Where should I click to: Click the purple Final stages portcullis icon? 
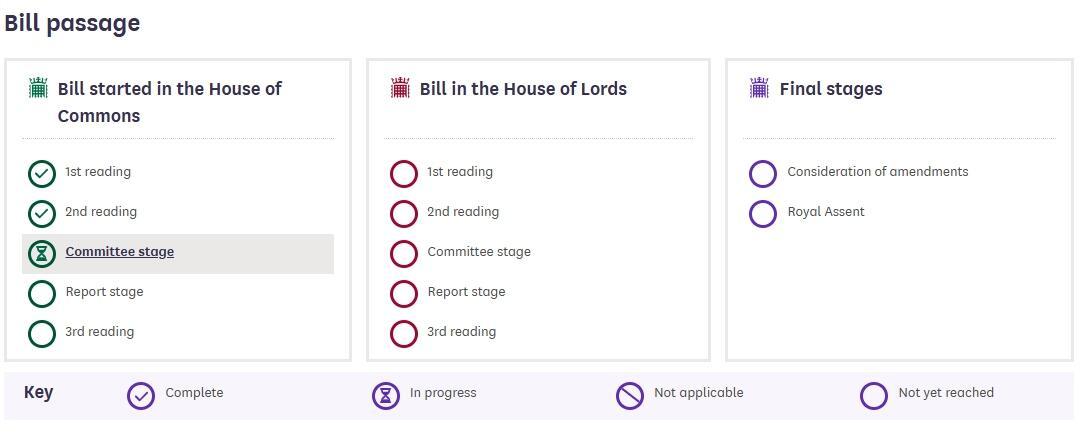coord(760,89)
